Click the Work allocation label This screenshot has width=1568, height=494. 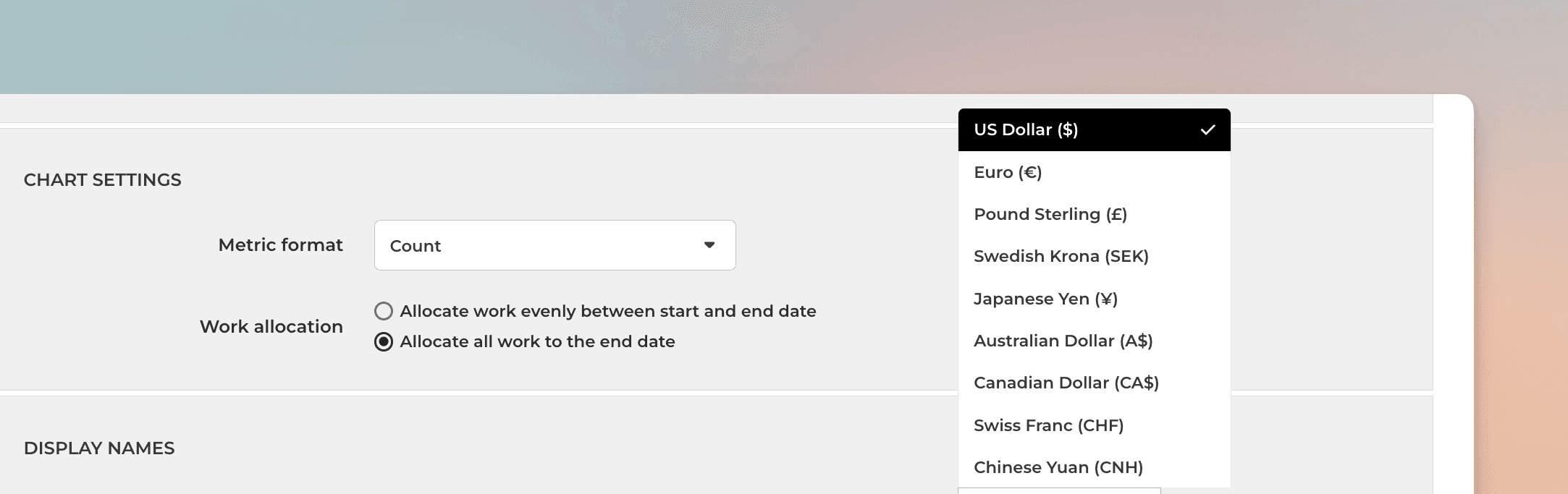coord(271,327)
